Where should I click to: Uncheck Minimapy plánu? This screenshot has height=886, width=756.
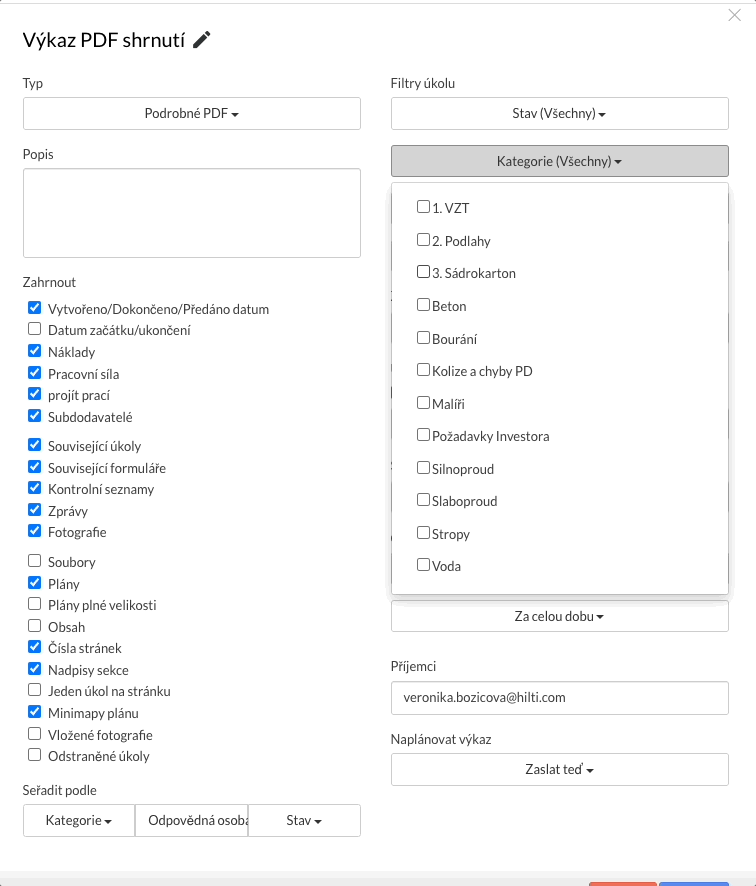(x=34, y=711)
